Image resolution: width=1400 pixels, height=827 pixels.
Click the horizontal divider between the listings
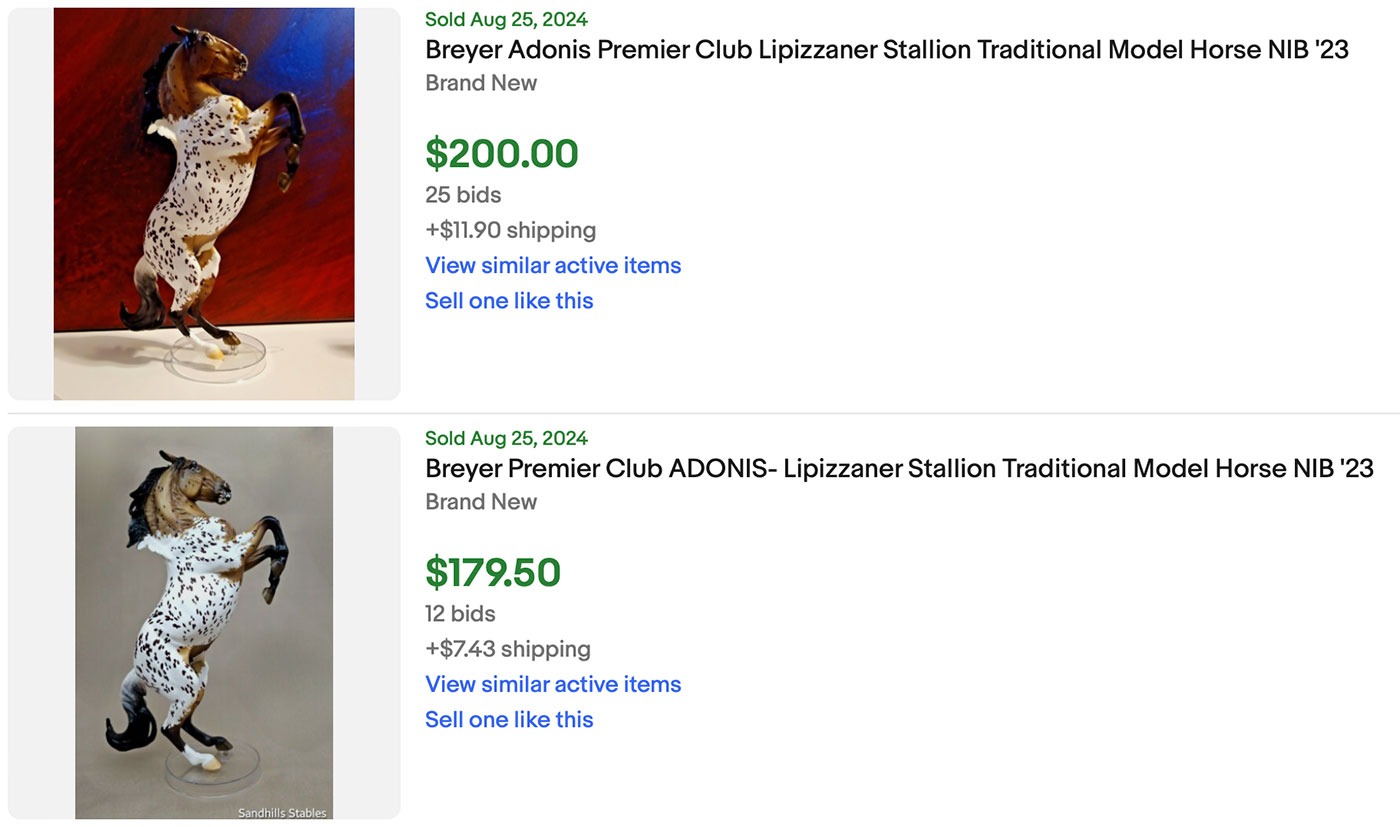click(700, 413)
